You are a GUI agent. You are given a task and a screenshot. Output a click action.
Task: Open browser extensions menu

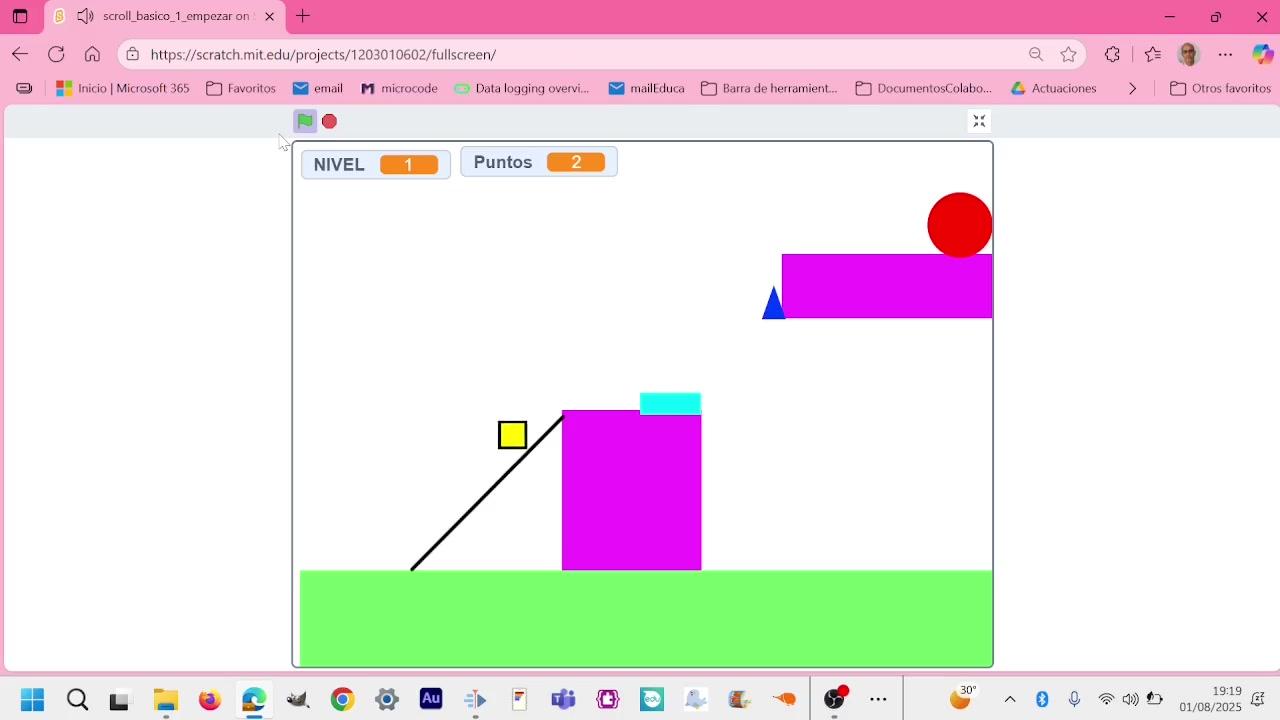(x=1112, y=54)
